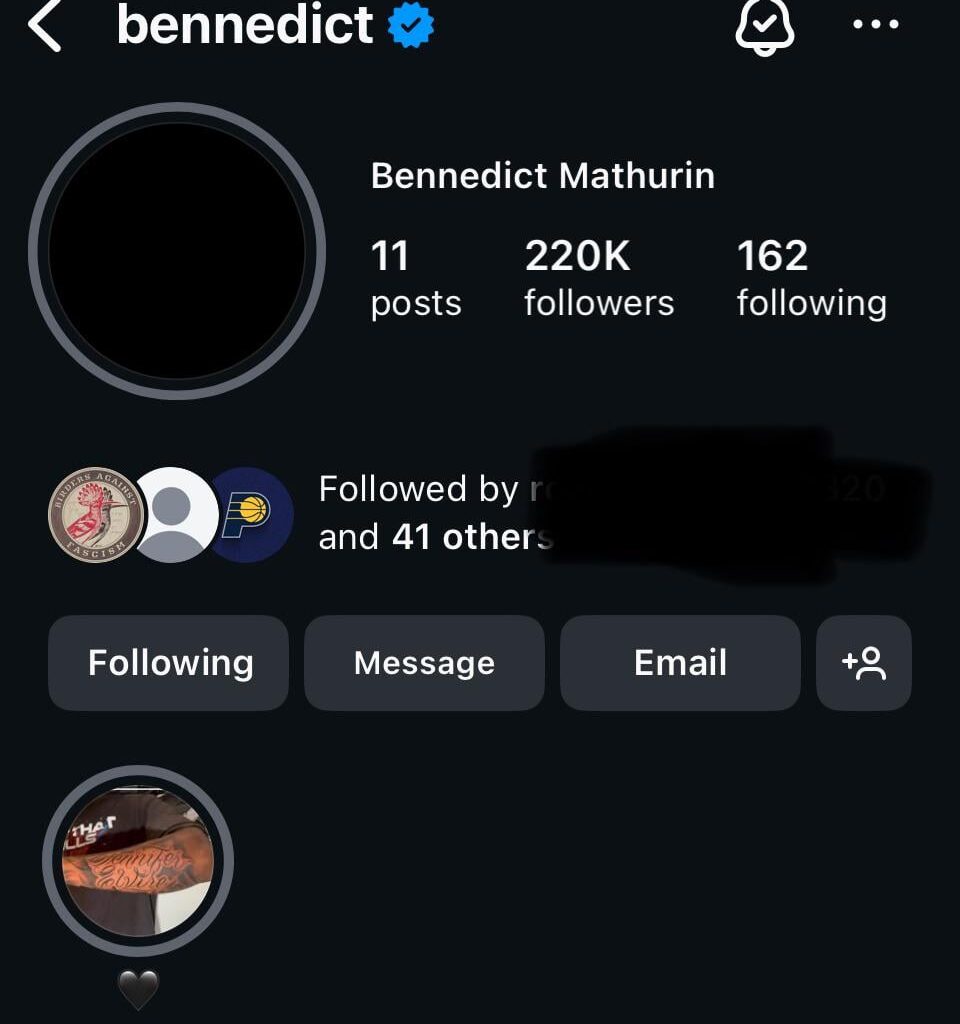960x1024 pixels.
Task: Open the blacked-out profile picture
Action: (177, 251)
